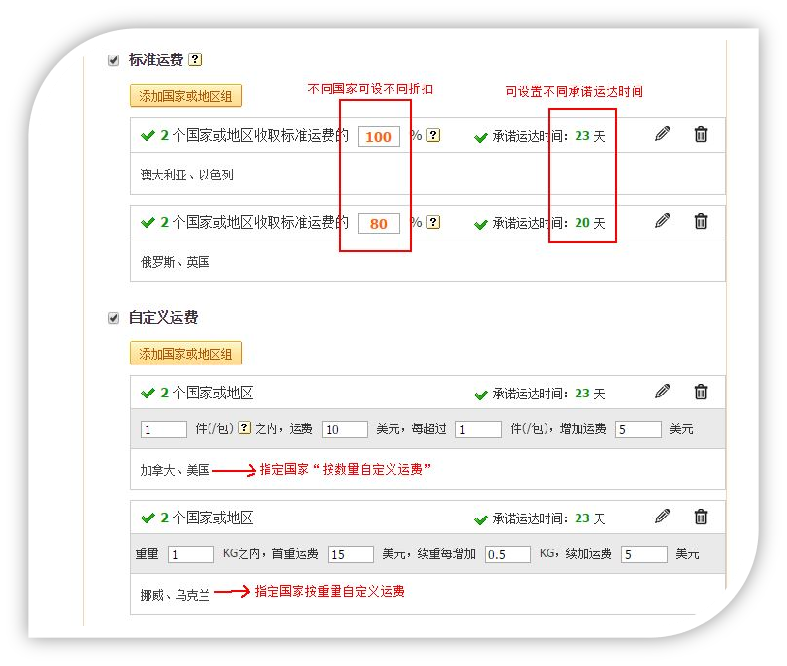Edit the 俄罗斯、英国 shipping group with pencil icon
787x666 pixels.
pos(663,221)
